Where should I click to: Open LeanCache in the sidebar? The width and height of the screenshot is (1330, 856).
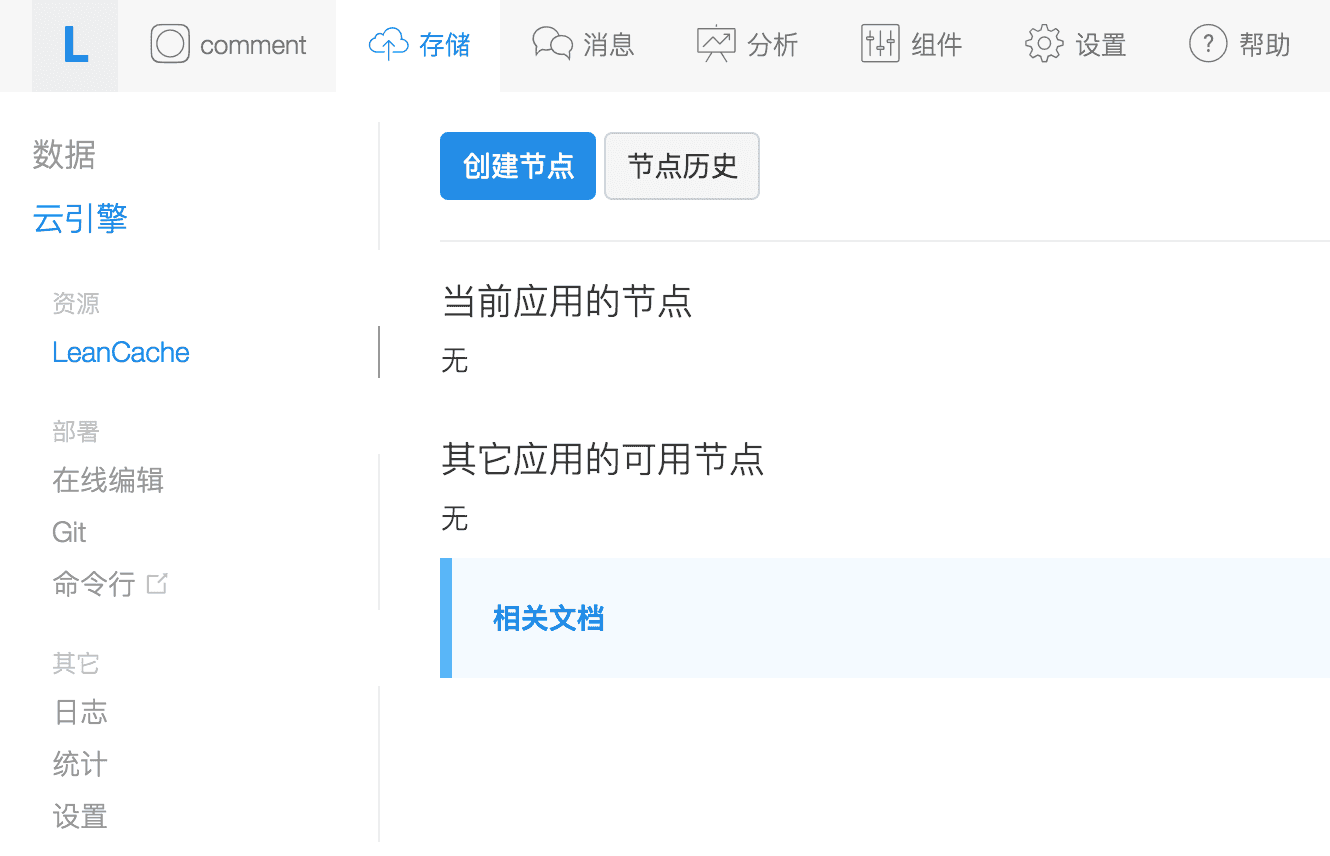pos(121,353)
